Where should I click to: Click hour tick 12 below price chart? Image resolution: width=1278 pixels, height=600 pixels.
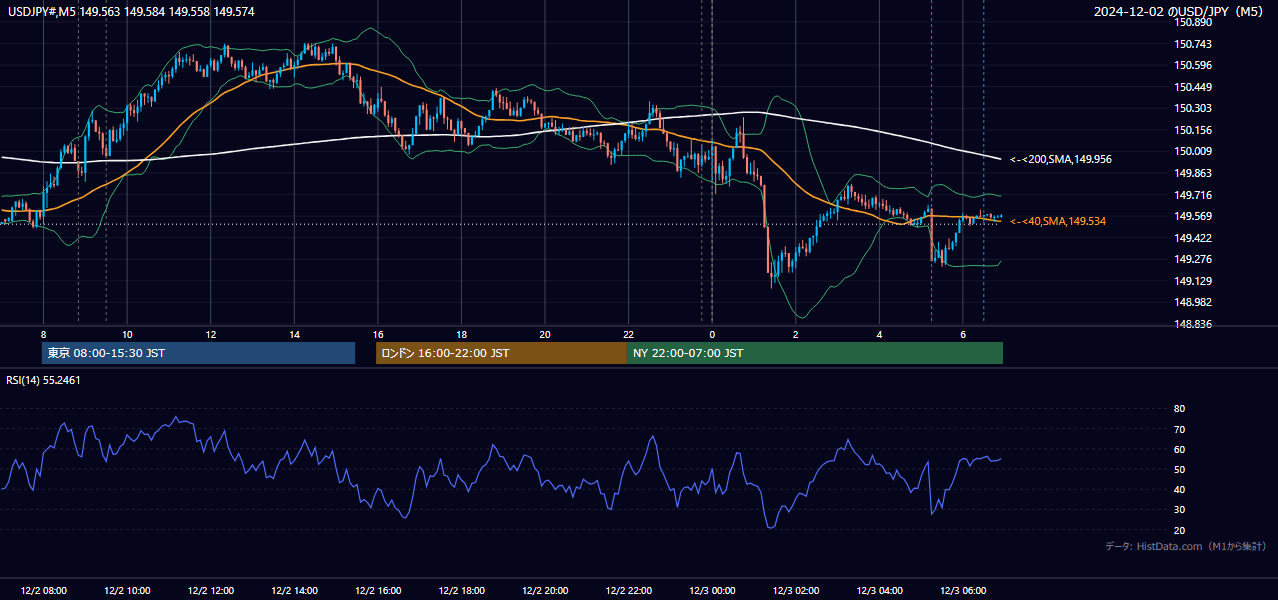click(211, 334)
